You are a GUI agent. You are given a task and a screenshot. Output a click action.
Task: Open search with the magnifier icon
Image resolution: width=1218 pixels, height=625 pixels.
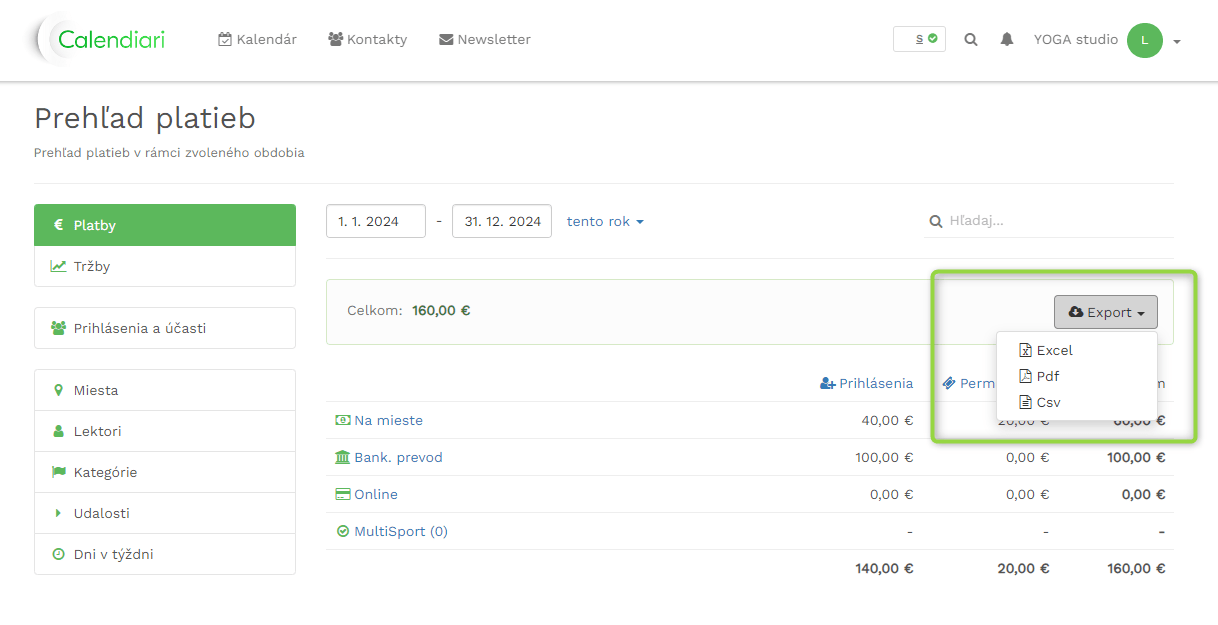tap(971, 40)
